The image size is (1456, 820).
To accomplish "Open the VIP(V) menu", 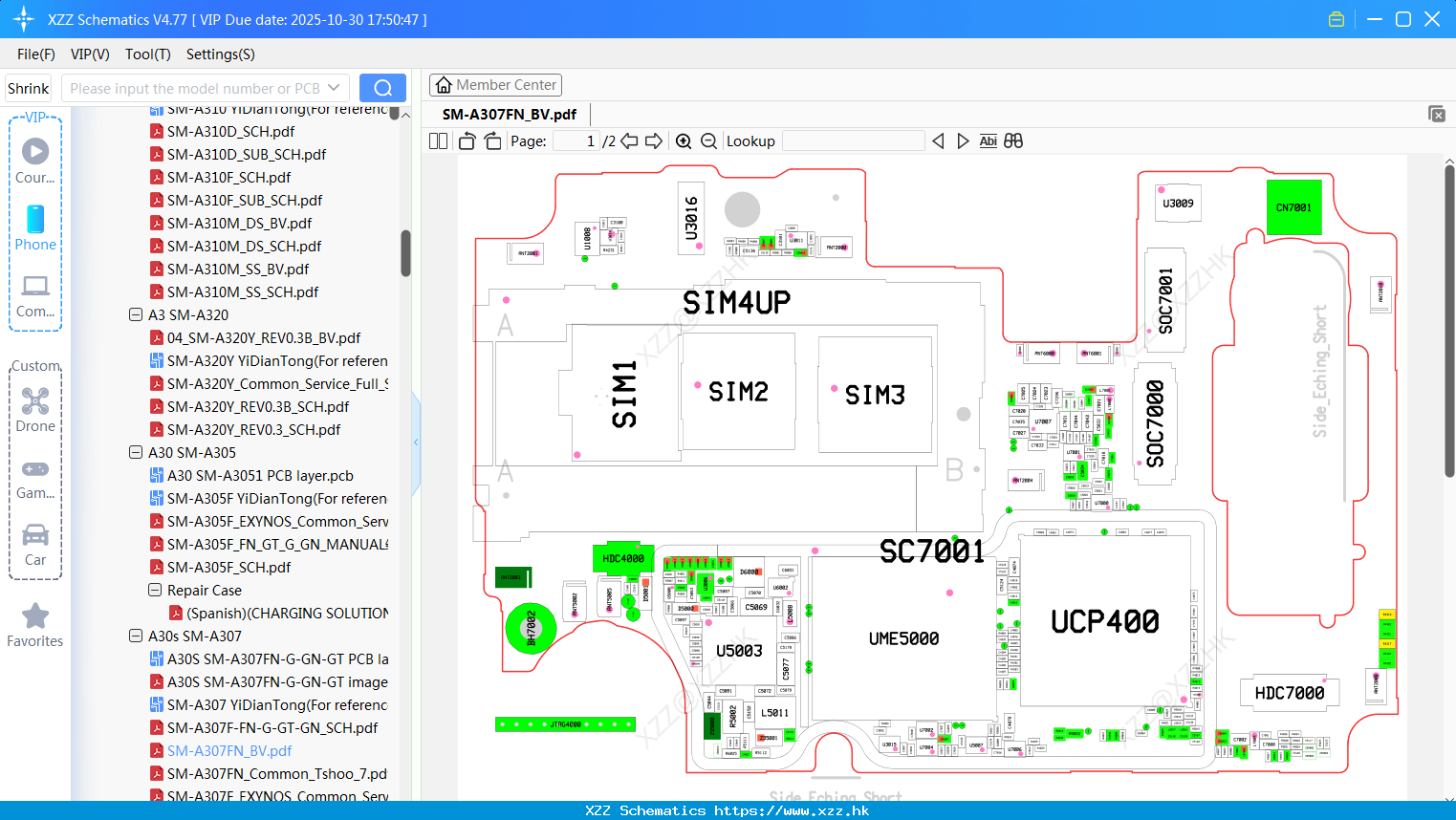I will tap(90, 54).
